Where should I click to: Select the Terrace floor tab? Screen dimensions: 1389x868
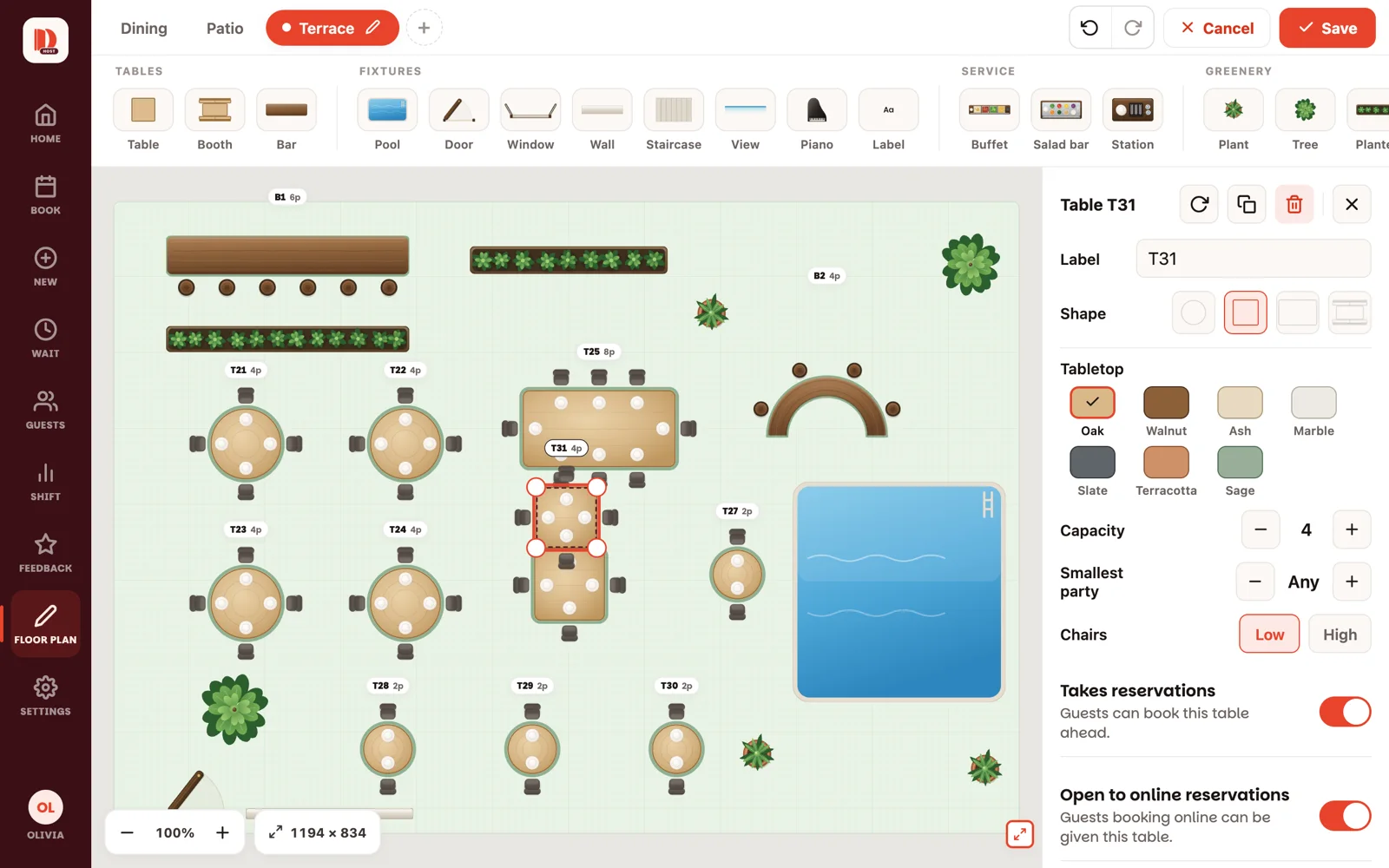332,28
